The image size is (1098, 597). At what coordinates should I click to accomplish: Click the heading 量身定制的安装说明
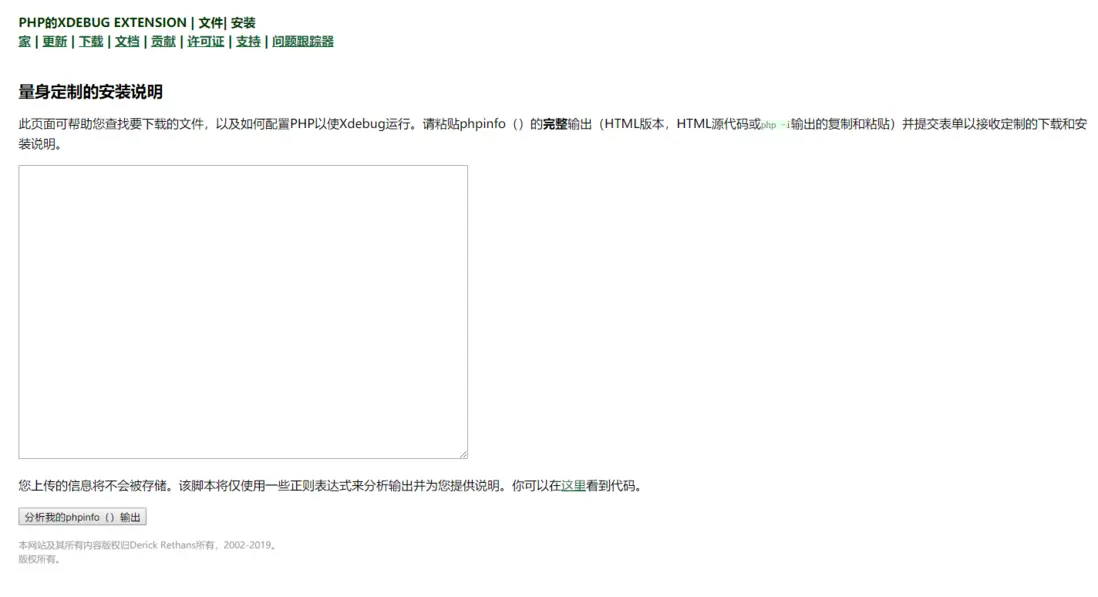pos(90,92)
